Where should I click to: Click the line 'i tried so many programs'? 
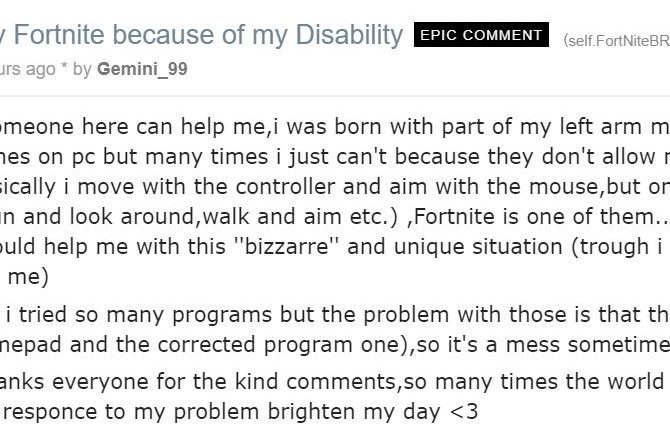(335, 315)
